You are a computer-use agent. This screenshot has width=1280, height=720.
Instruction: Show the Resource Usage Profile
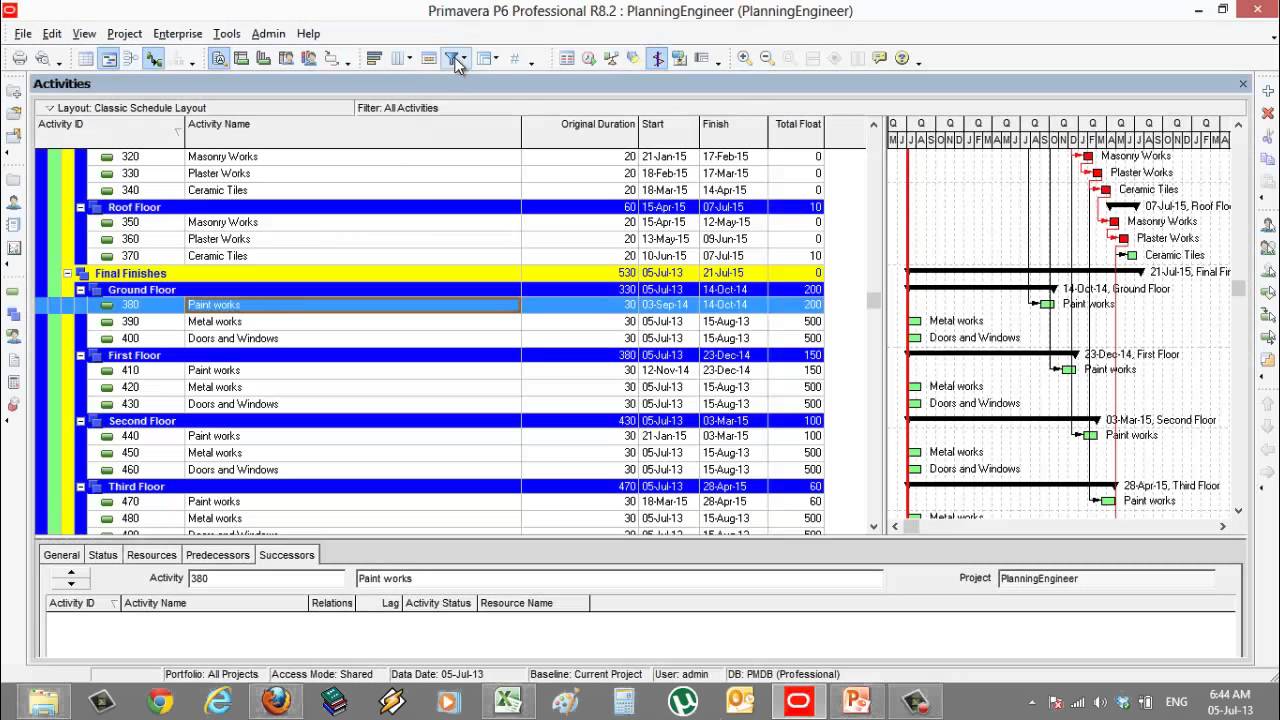pos(308,59)
